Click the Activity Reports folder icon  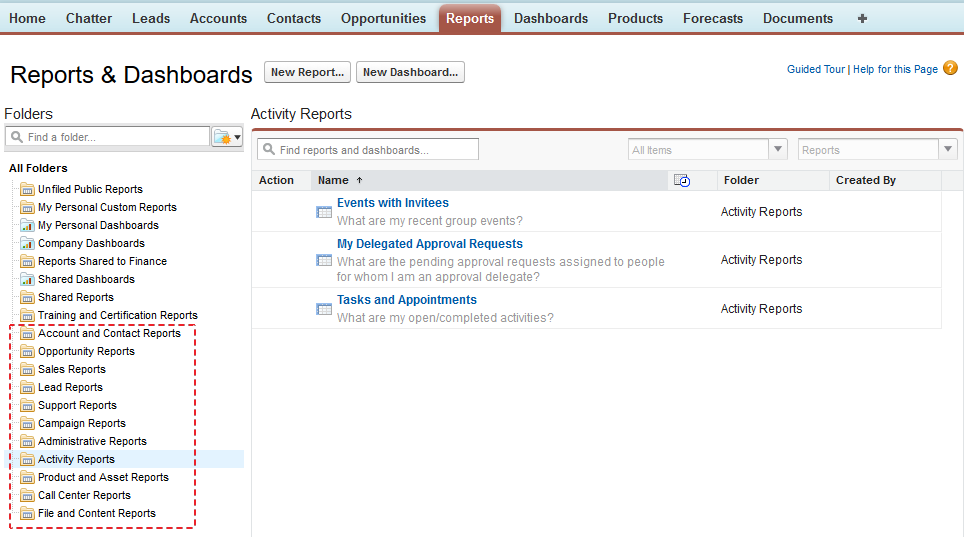27,459
